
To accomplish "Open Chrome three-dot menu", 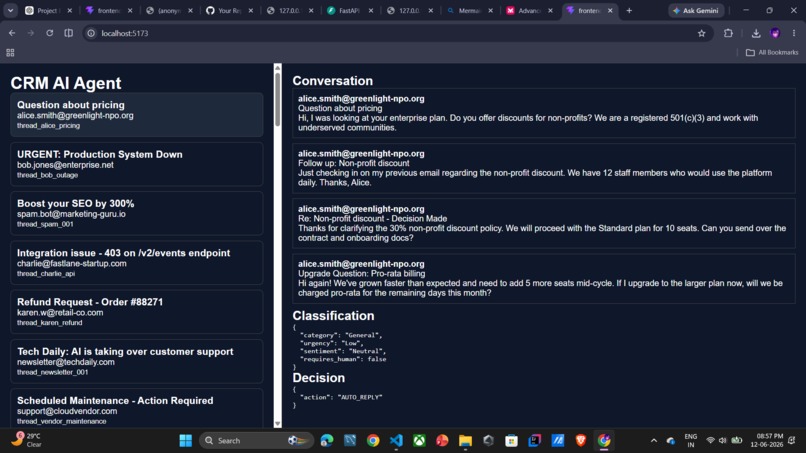I will coord(794,33).
